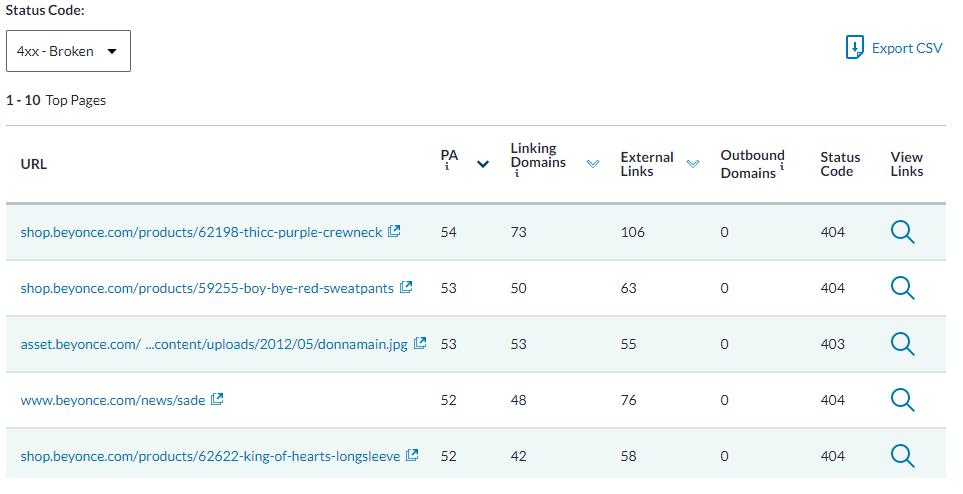This screenshot has width=963, height=494.
Task: Click the Export CSV link text
Action: tap(906, 48)
